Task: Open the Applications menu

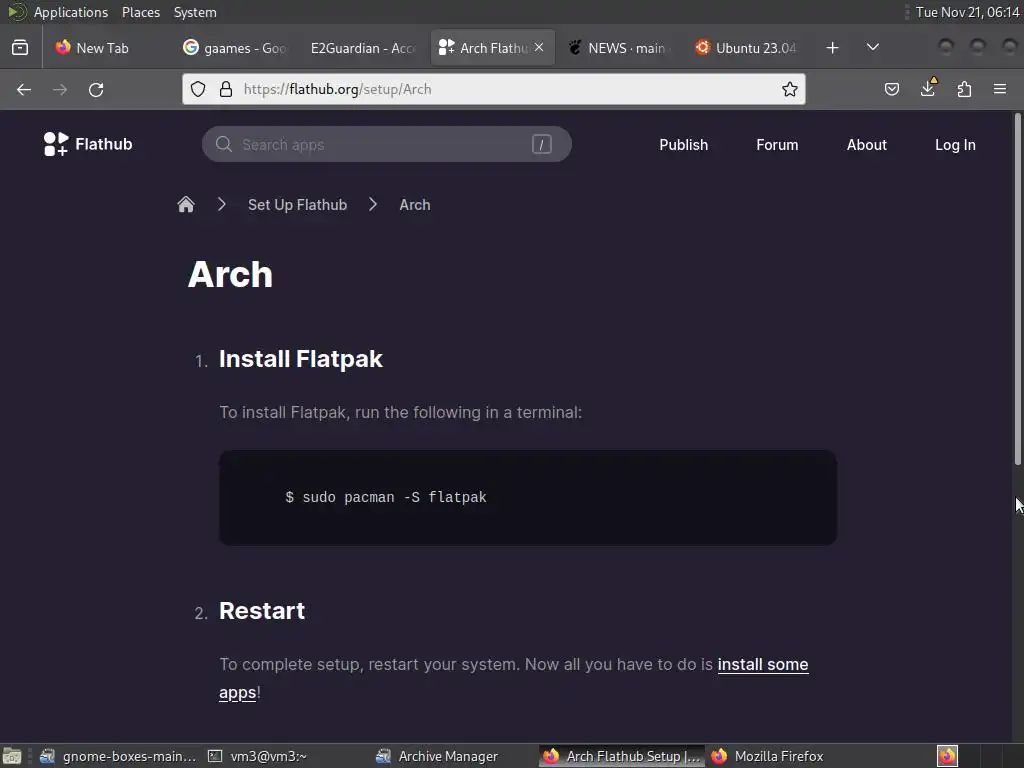Action: tap(71, 12)
